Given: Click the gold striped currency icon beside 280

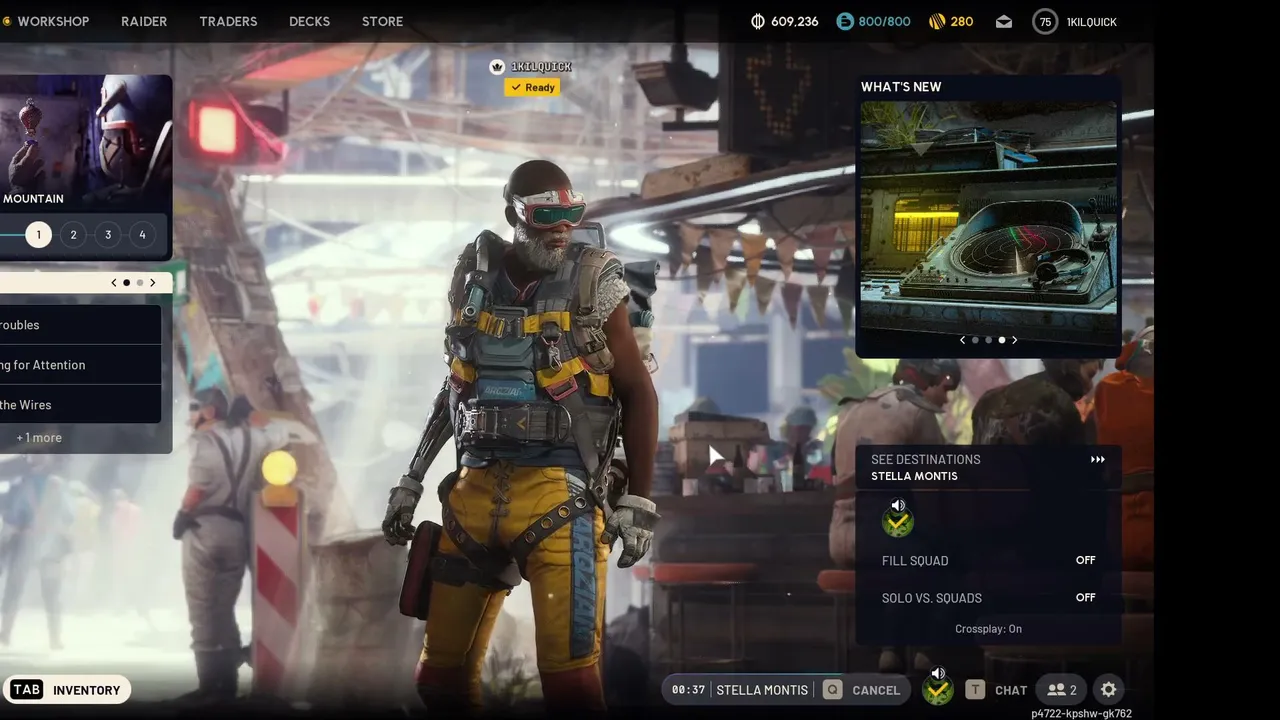Looking at the screenshot, I should tap(936, 21).
